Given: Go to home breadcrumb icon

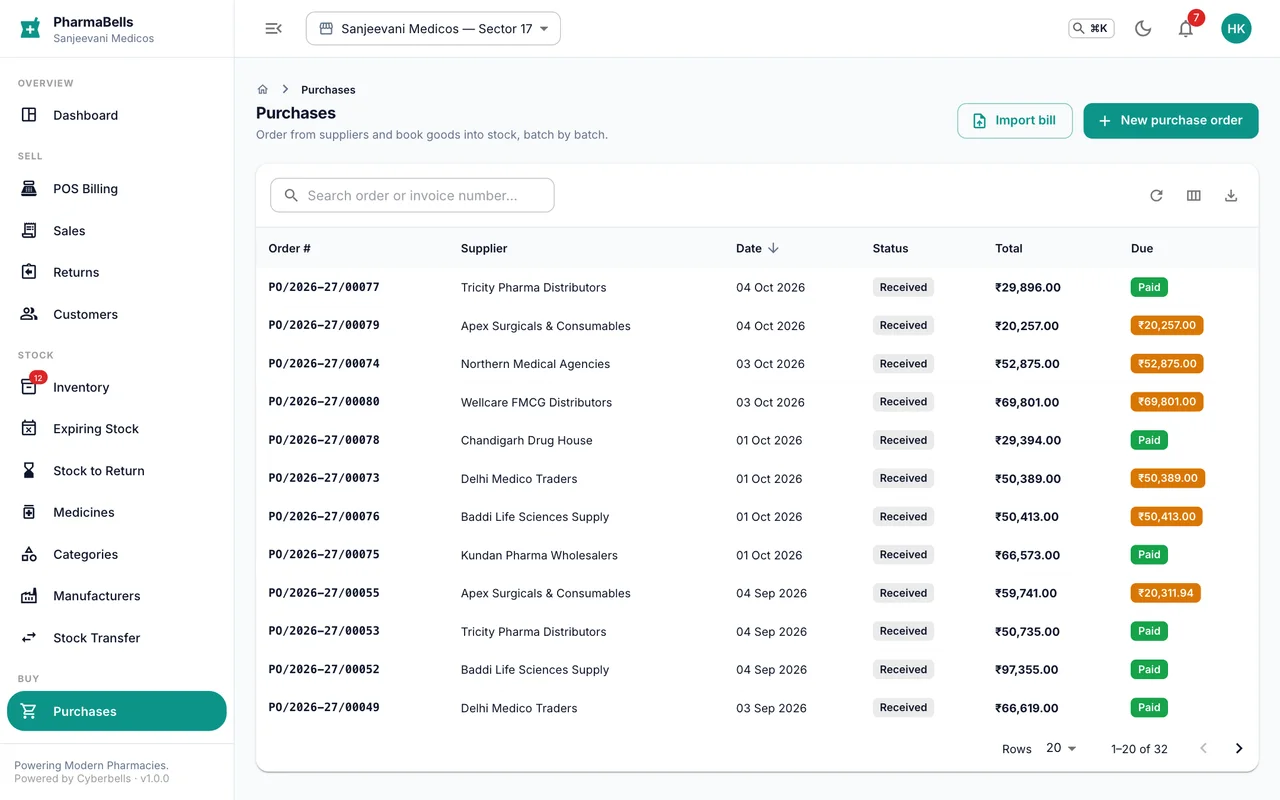Looking at the screenshot, I should pyautogui.click(x=263, y=89).
